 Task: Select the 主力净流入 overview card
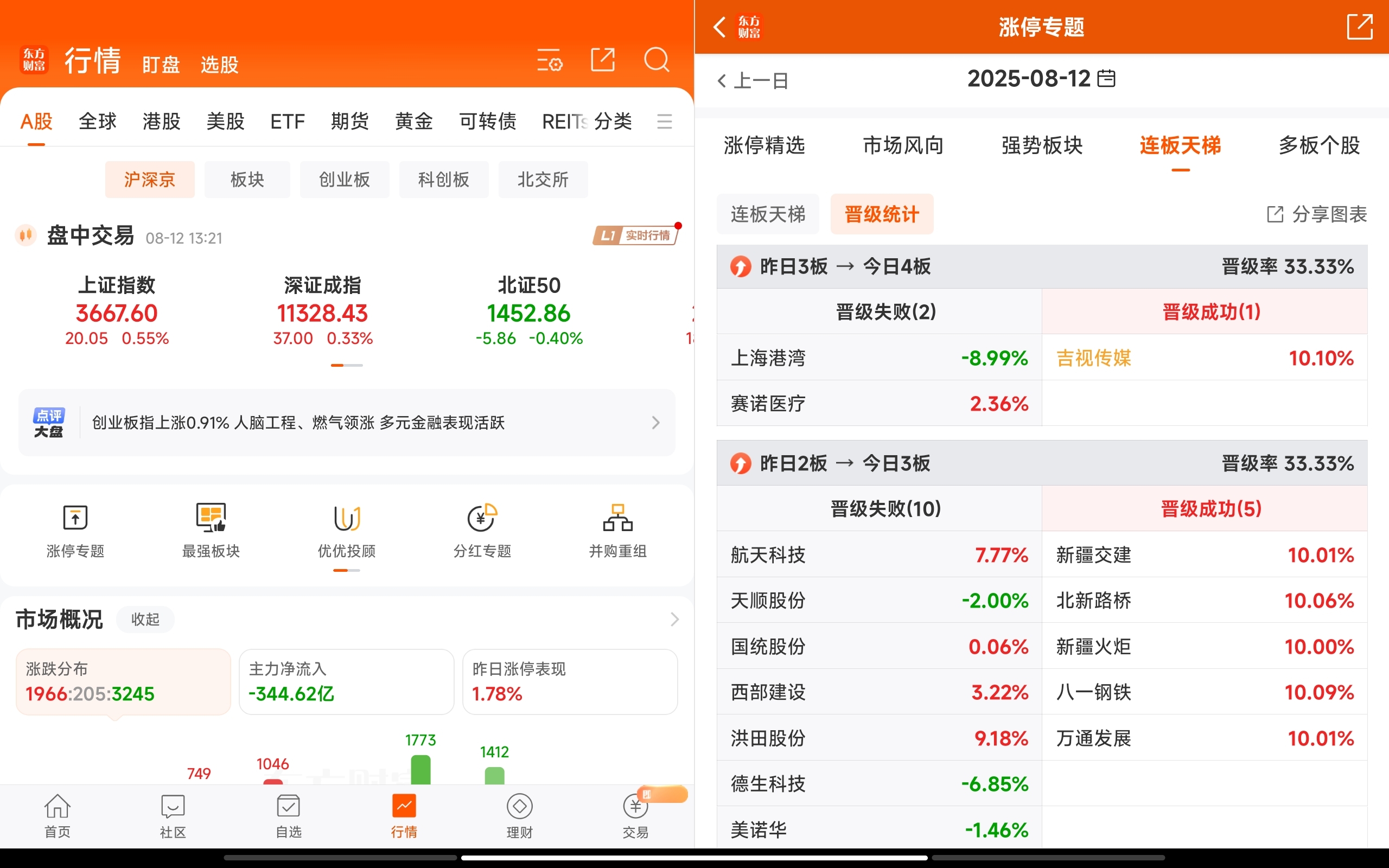click(x=346, y=682)
